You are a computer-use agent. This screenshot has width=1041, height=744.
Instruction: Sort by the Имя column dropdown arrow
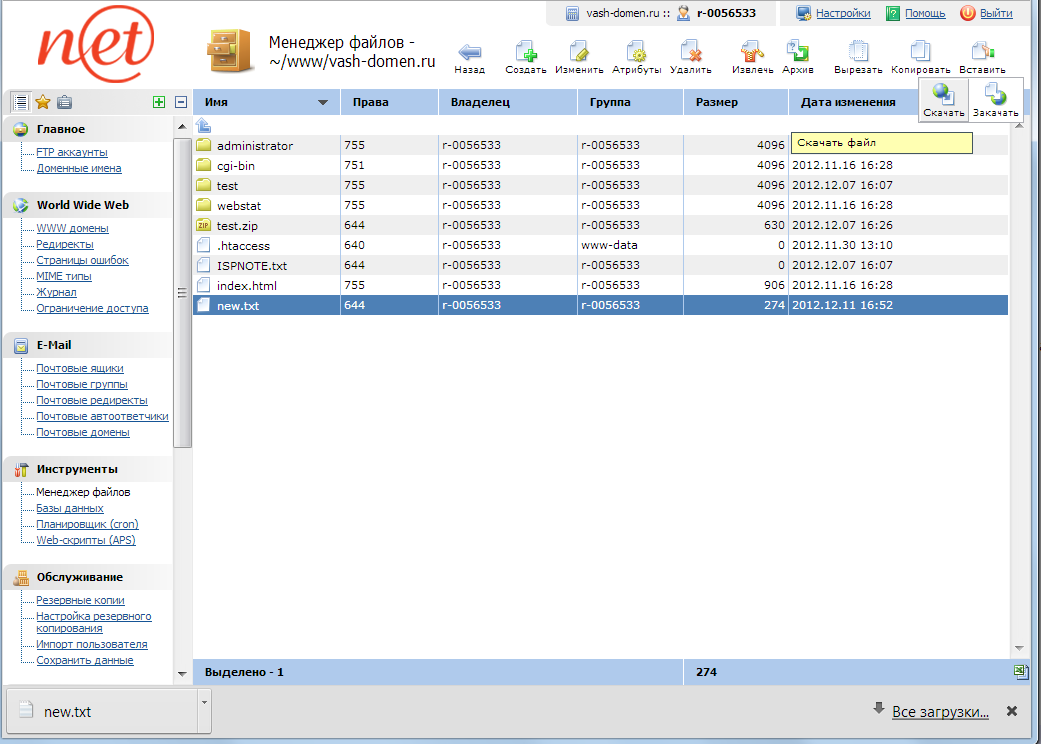[322, 103]
